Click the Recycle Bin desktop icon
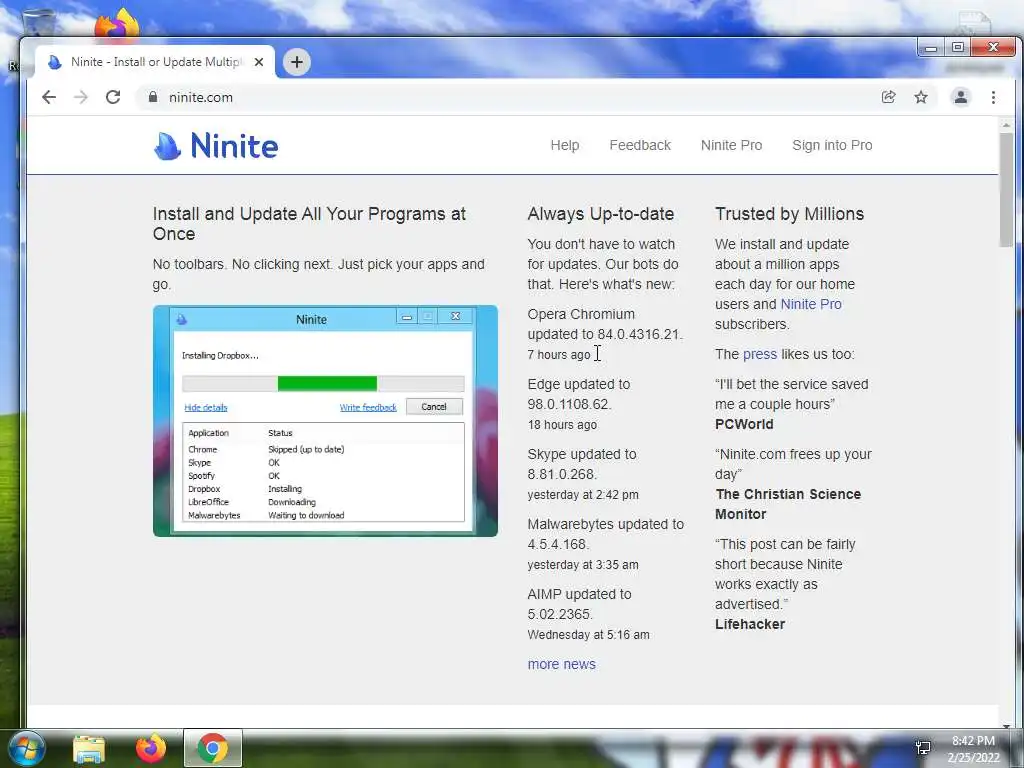The width and height of the screenshot is (1024, 768). coord(39,22)
